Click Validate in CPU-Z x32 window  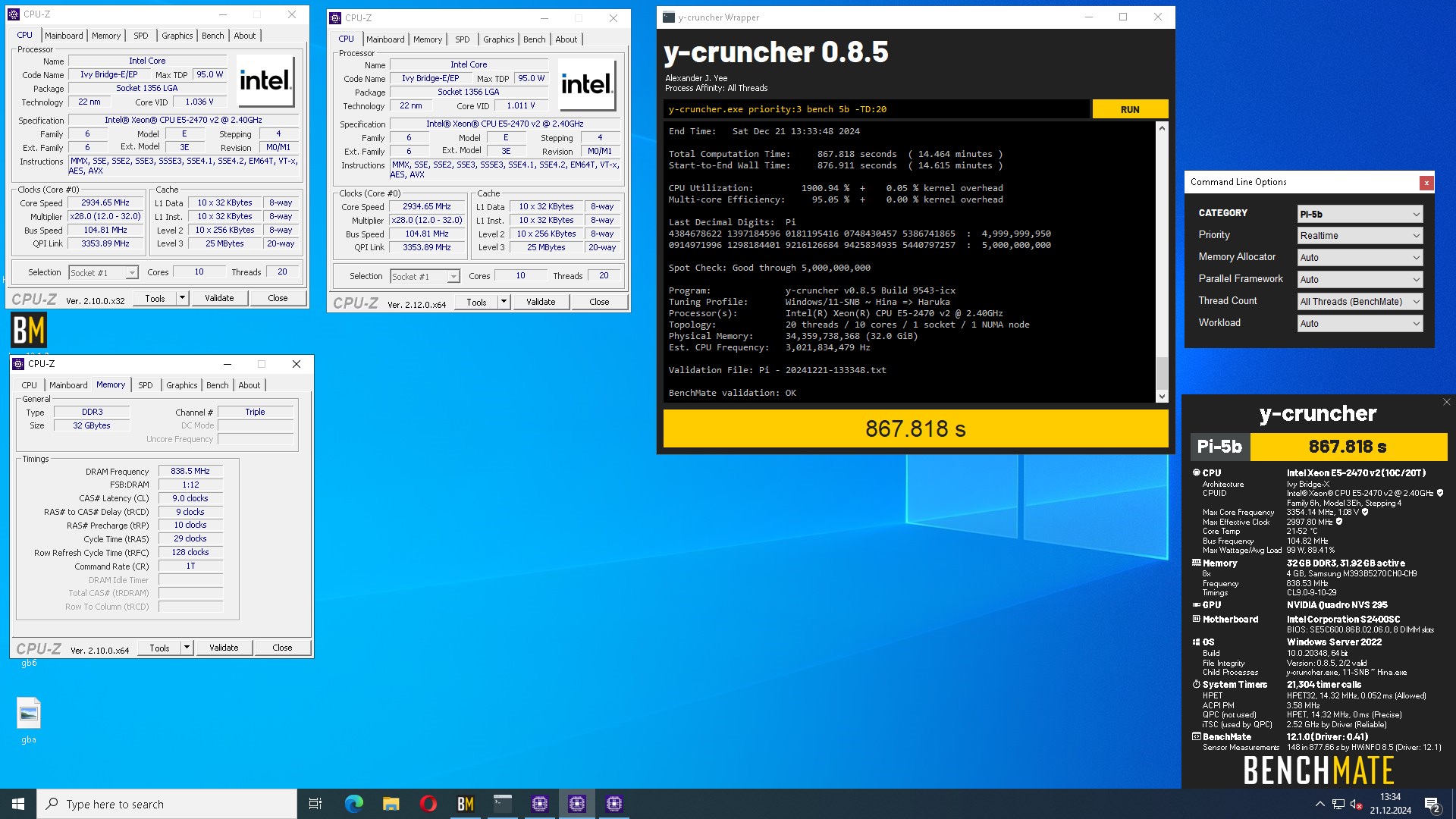(219, 298)
